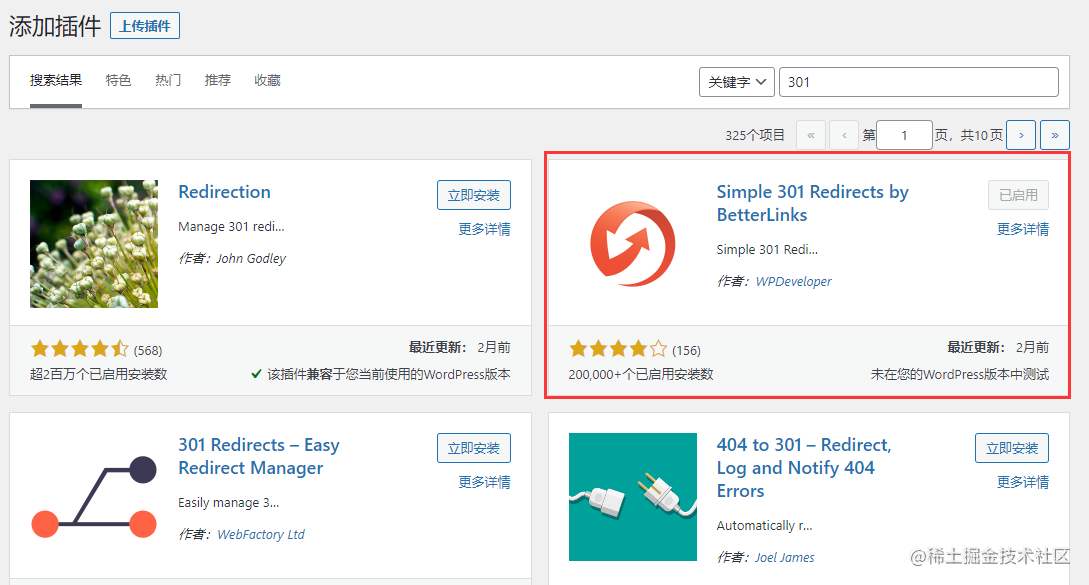Open the WPDeveloper author link
This screenshot has width=1089, height=585.
pos(793,281)
